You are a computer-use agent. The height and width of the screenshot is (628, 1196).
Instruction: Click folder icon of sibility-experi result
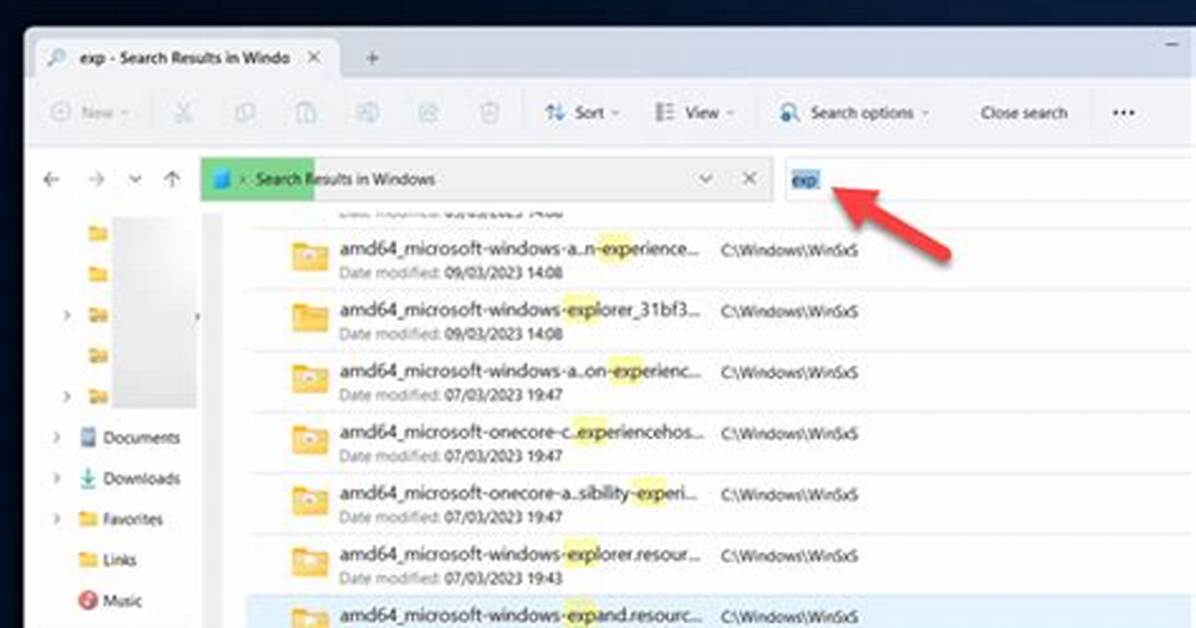click(310, 501)
